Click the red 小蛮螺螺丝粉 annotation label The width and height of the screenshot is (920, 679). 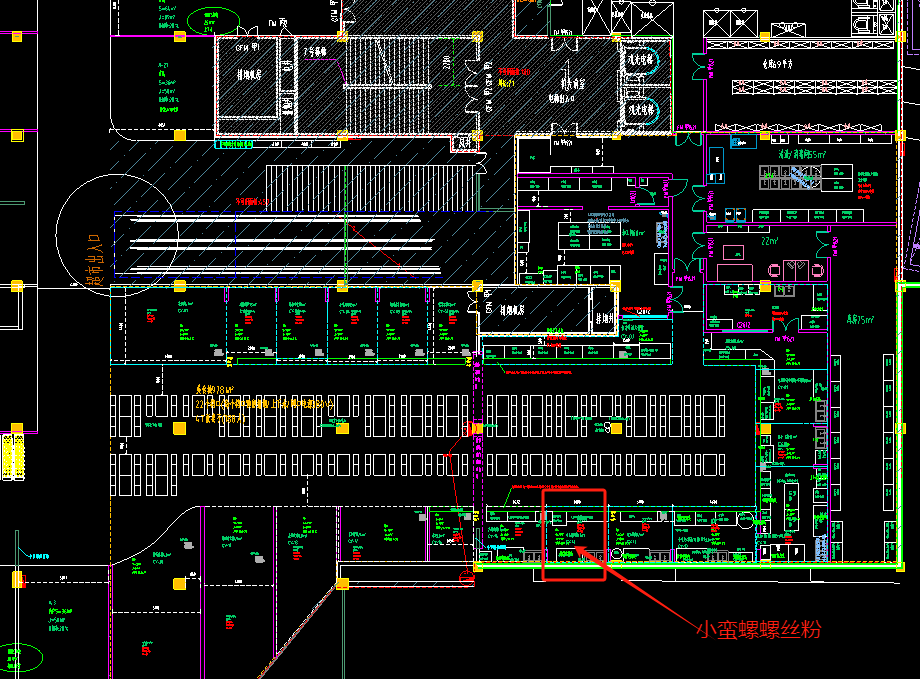[758, 629]
